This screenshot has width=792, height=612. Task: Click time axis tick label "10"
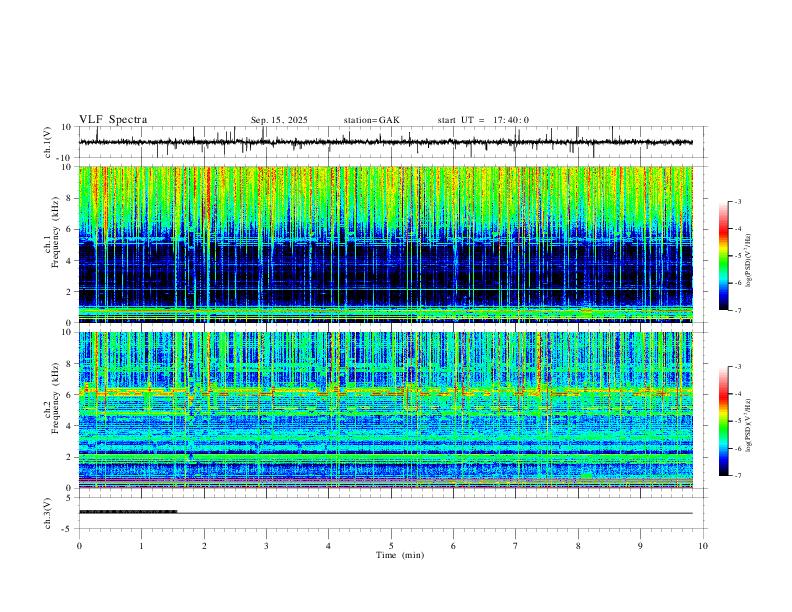[703, 546]
